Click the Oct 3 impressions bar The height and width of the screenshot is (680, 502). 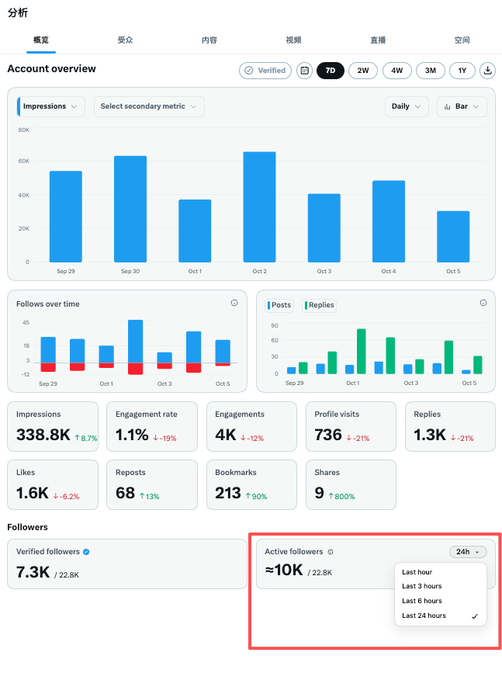coord(324,228)
